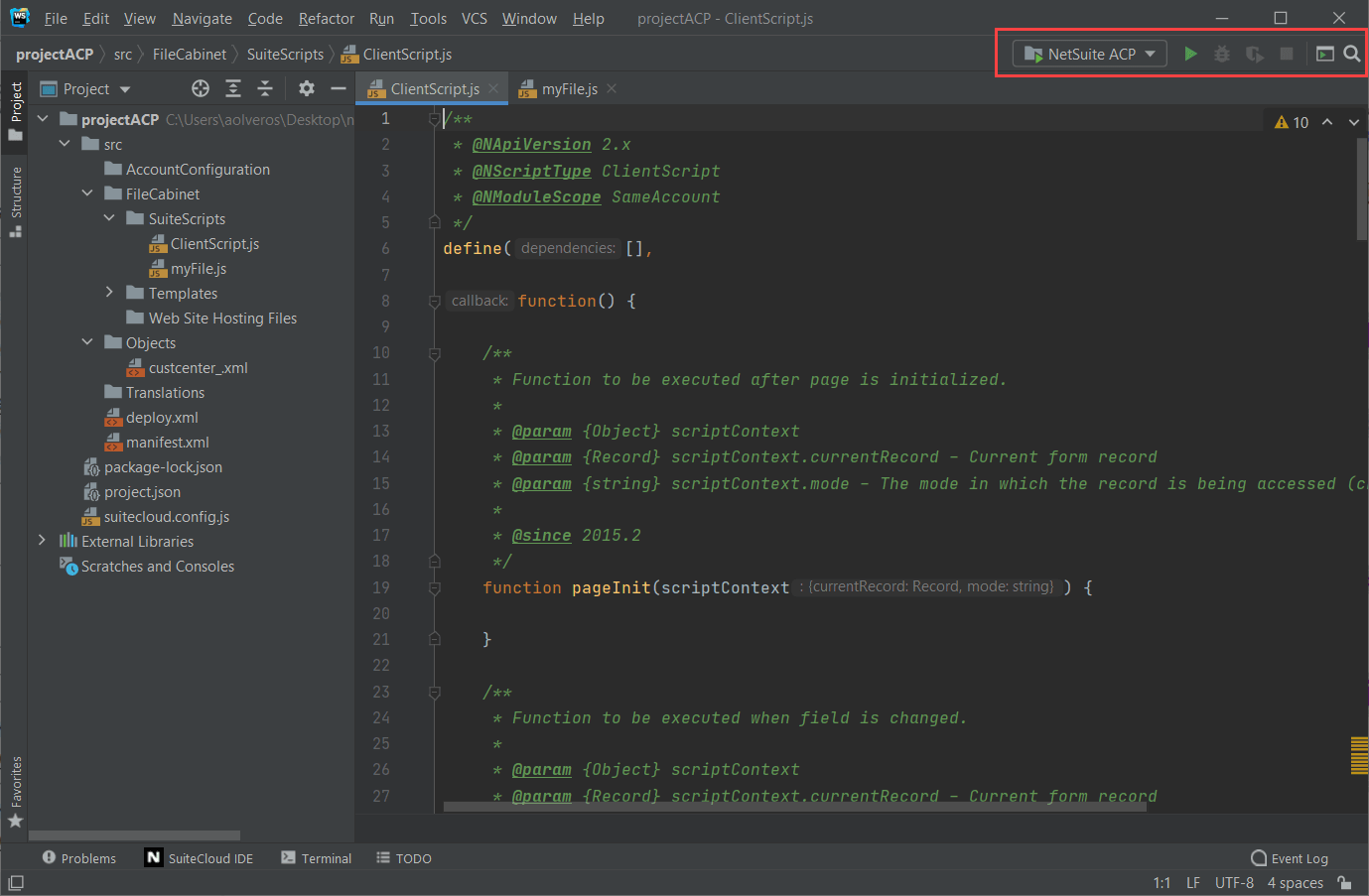Expand the Templates folder

click(109, 293)
